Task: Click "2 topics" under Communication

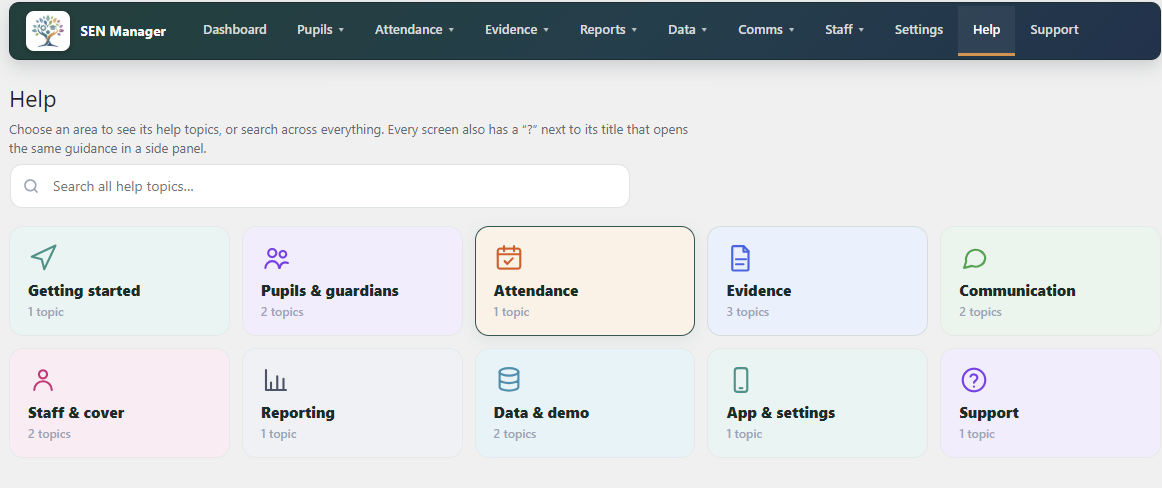Action: coord(980,312)
